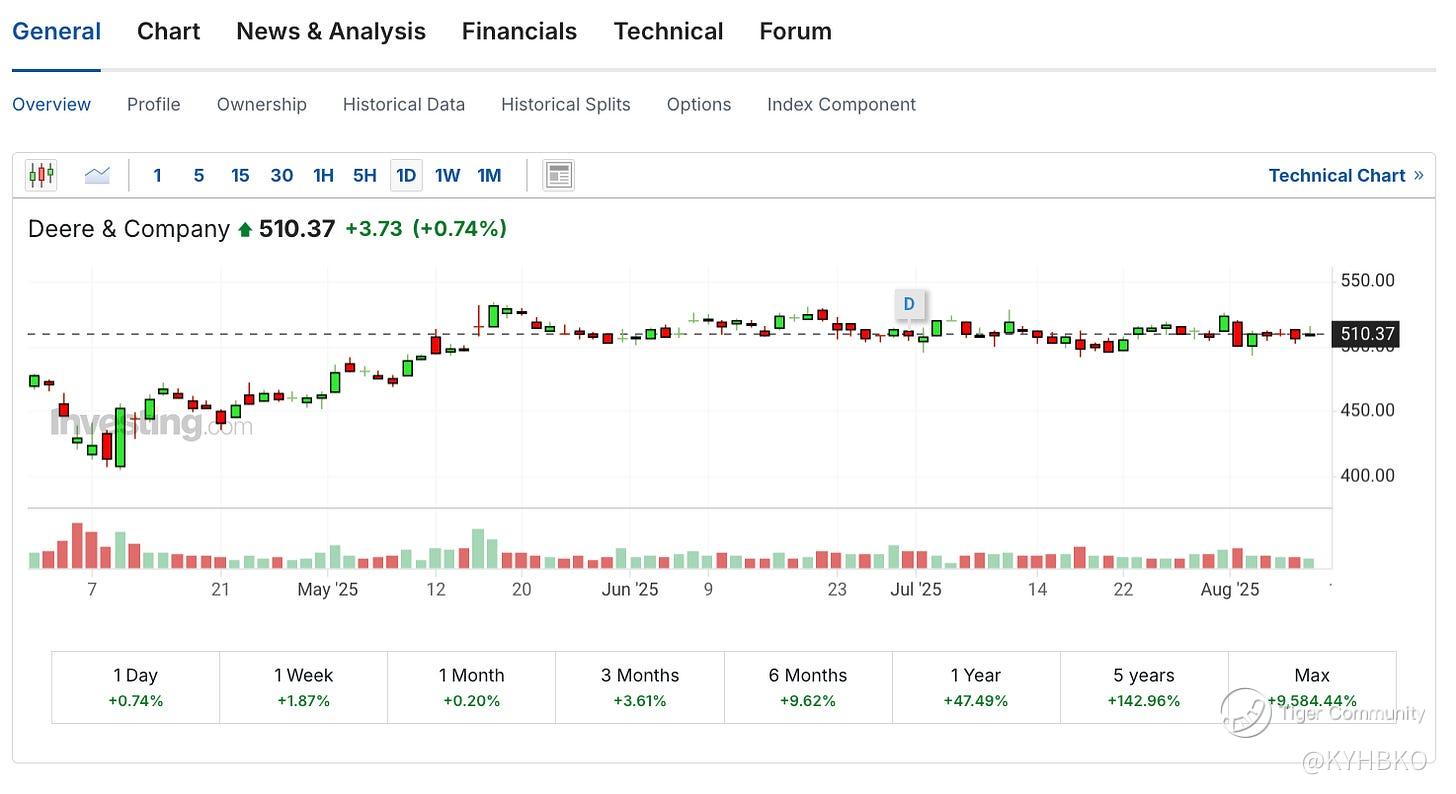The height and width of the screenshot is (794, 1456).
Task: Open the News & Analysis tab
Action: pyautogui.click(x=331, y=31)
